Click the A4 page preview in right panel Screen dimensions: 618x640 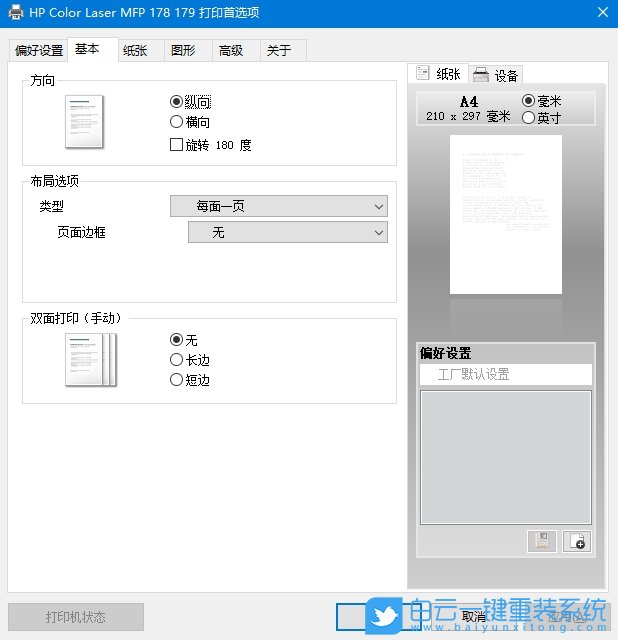506,214
